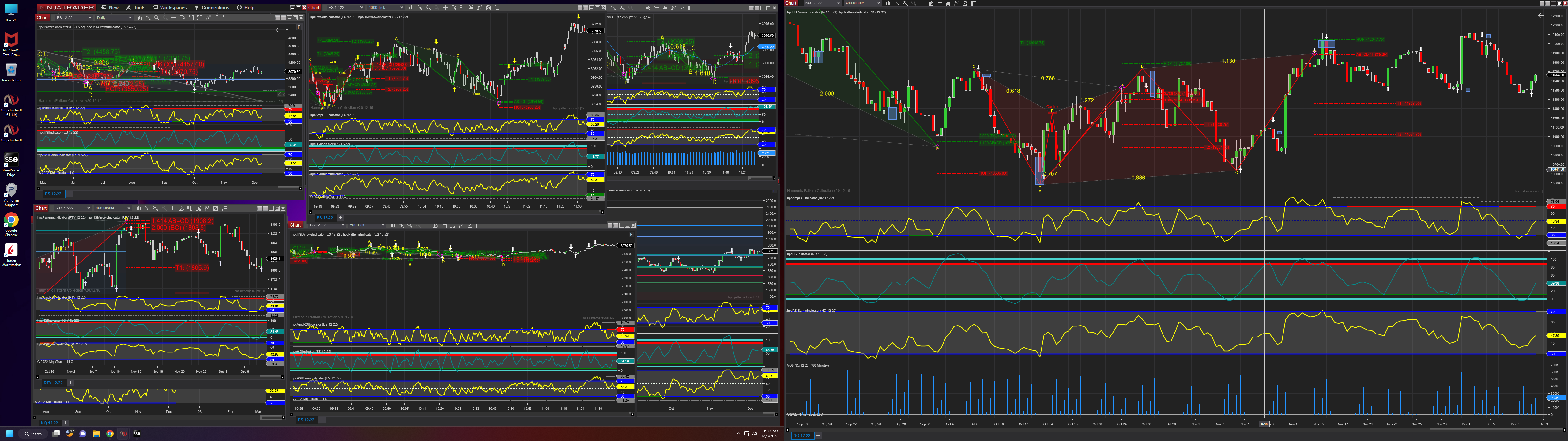This screenshot has width=1568, height=441.
Task: Open the Data Box icon in NQ chart toolbar
Action: [931, 3]
